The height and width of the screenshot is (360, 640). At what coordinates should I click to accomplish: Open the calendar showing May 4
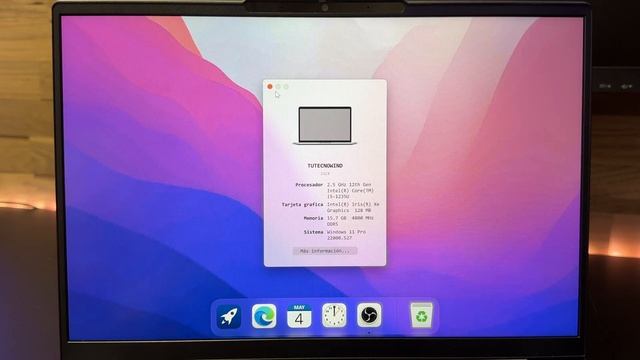[299, 316]
